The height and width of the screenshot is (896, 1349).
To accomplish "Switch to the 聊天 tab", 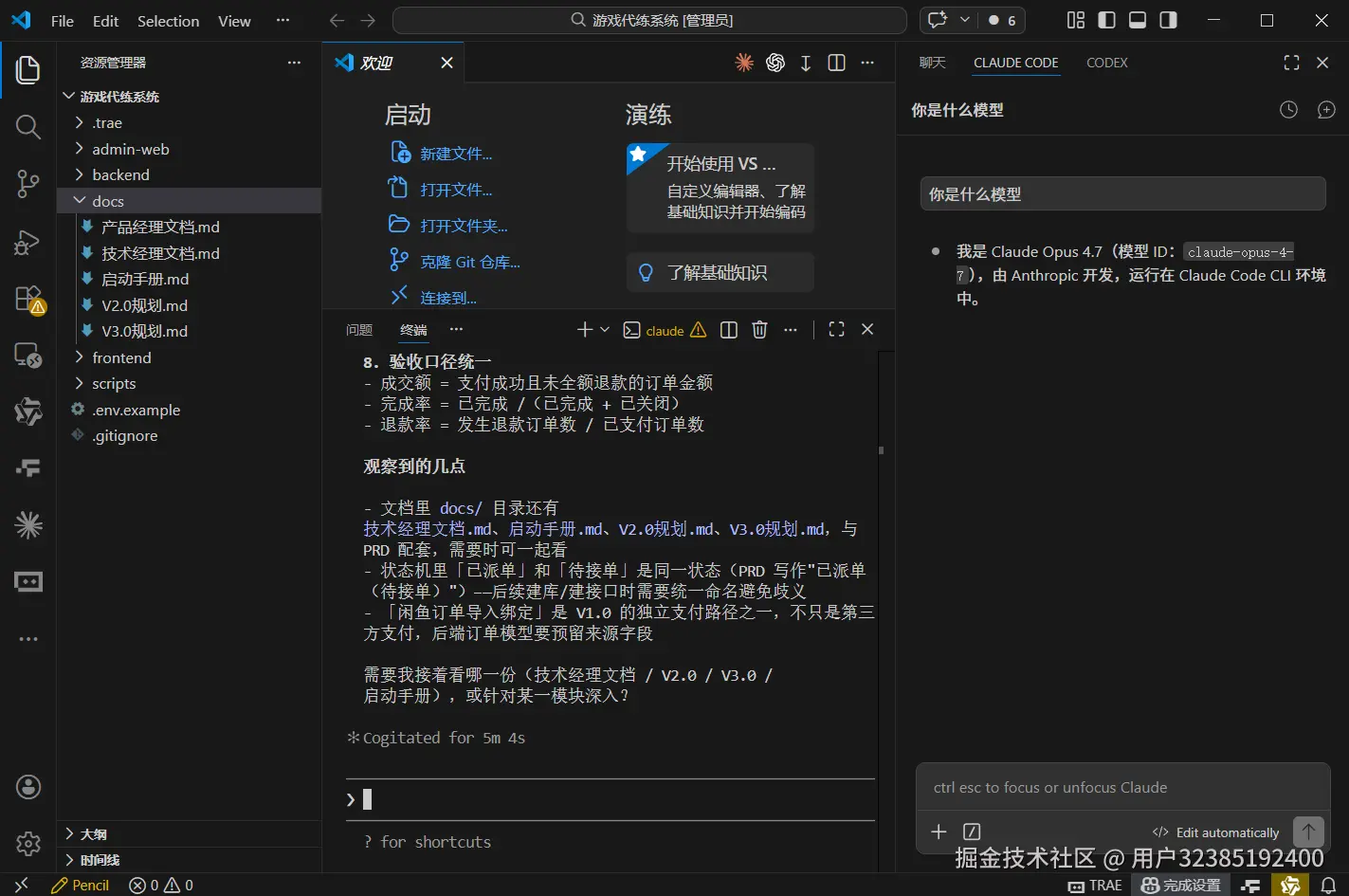I will [933, 63].
